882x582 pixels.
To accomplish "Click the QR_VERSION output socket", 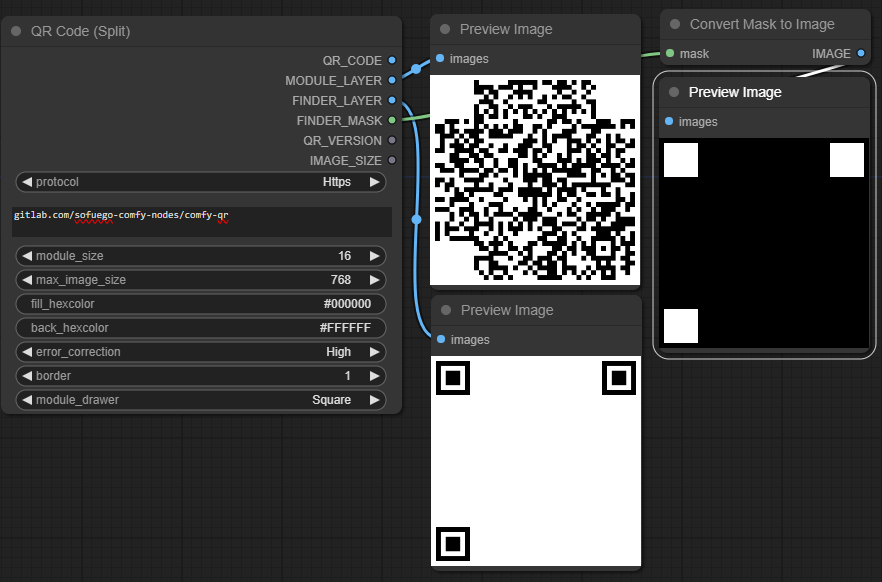I will point(392,141).
